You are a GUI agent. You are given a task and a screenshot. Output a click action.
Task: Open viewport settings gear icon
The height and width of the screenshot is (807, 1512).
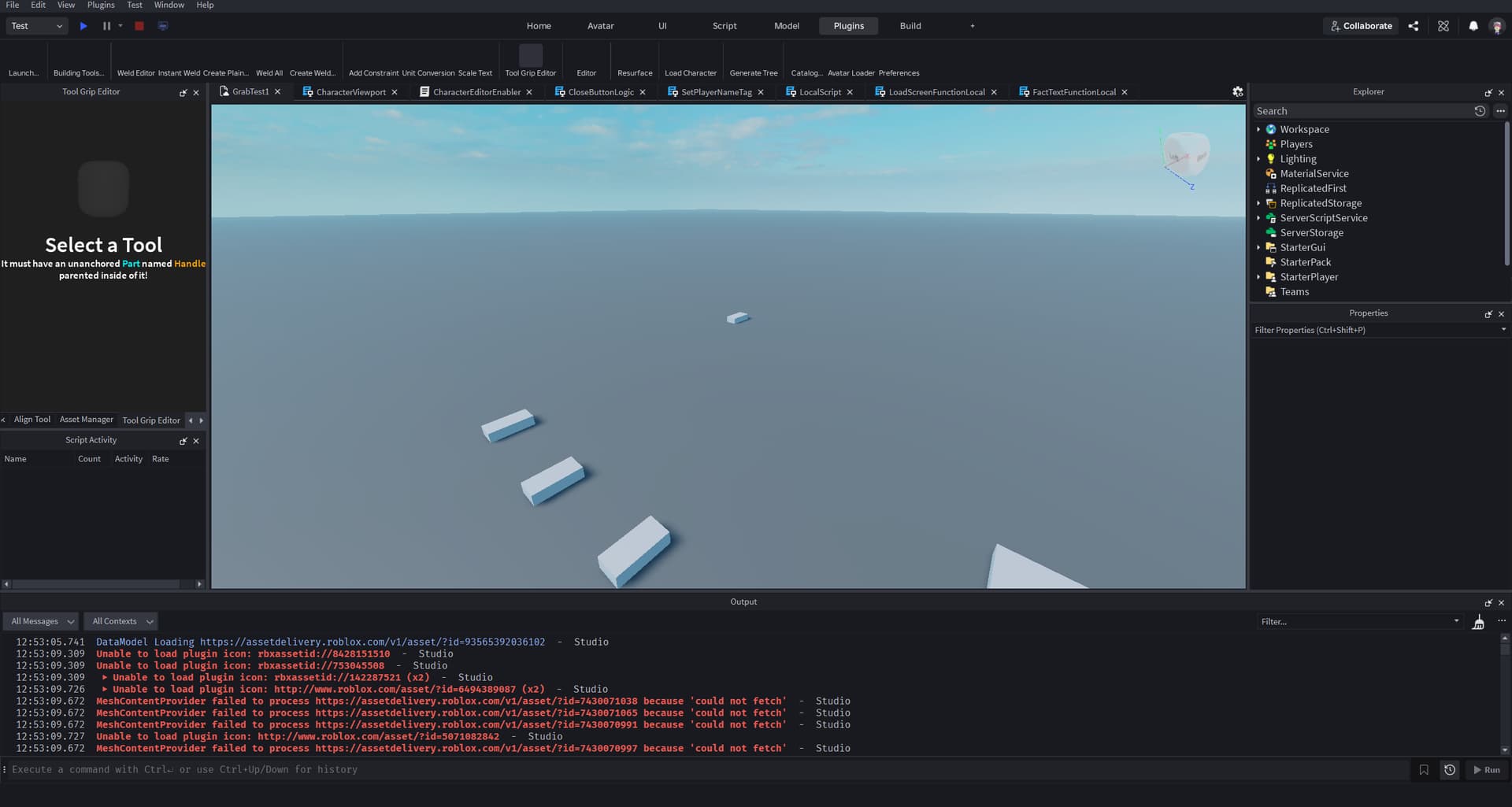[x=1238, y=92]
